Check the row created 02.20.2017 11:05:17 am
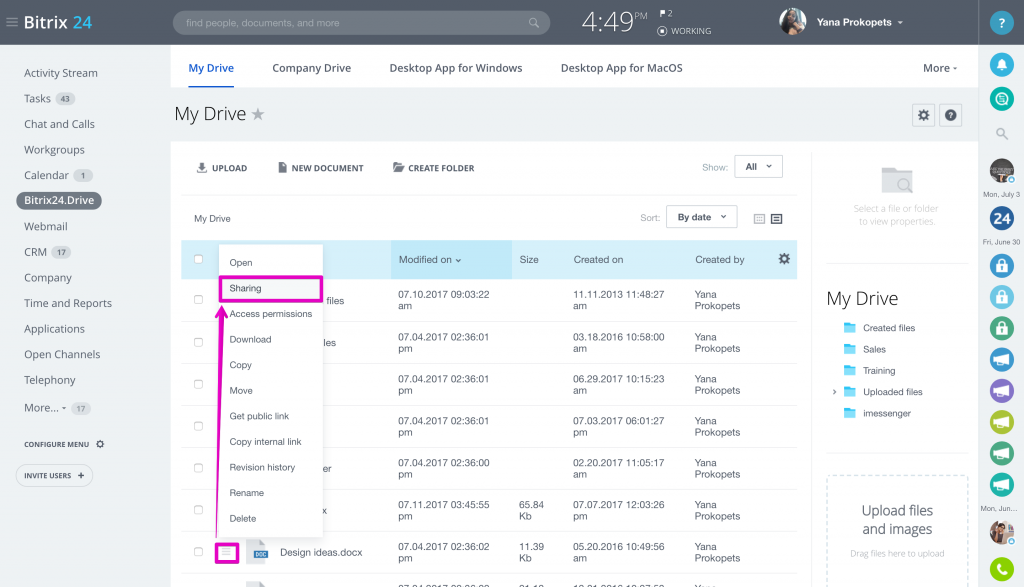Screen dimensions: 1024x587 (x=199, y=468)
